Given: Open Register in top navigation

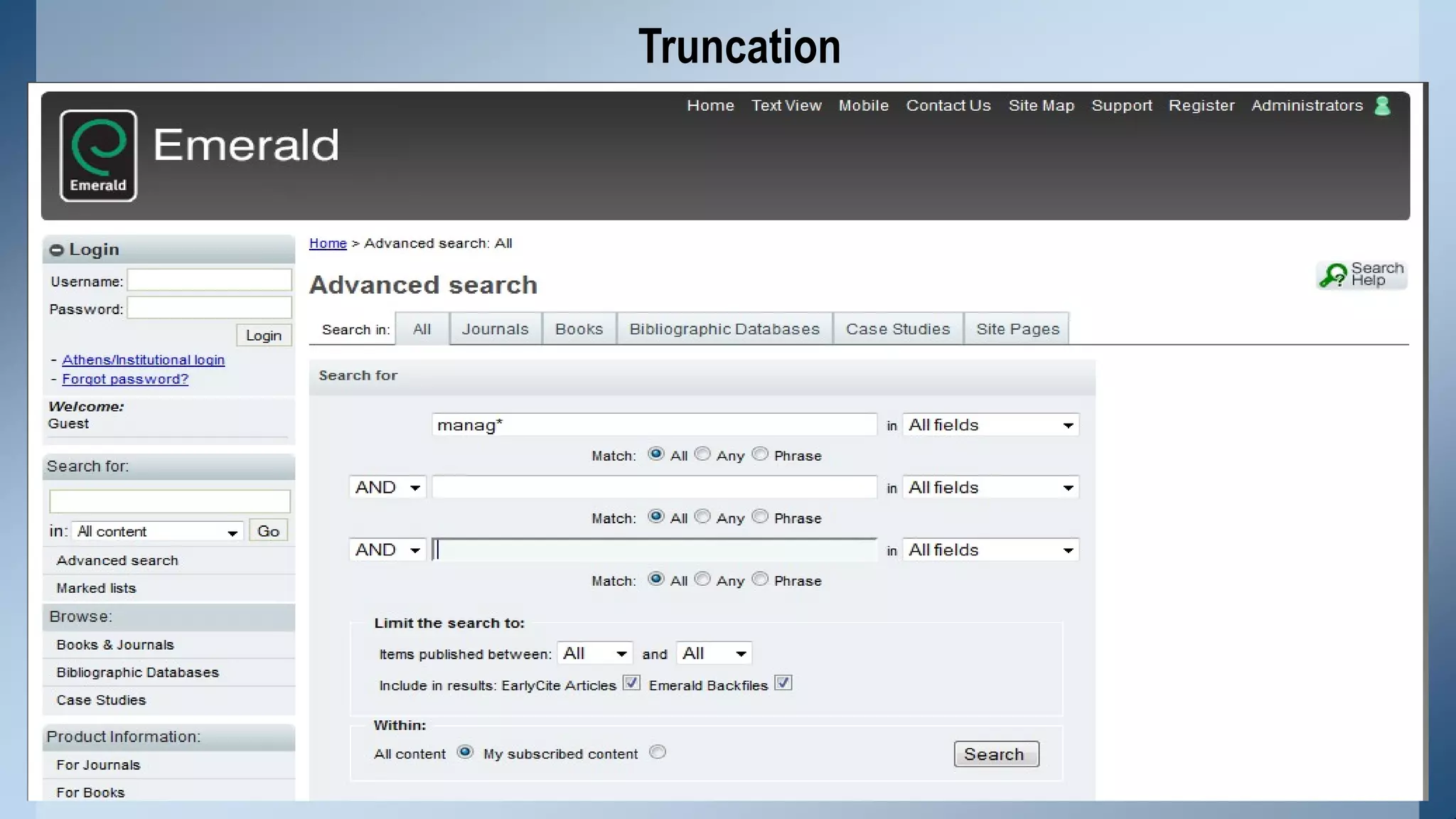Looking at the screenshot, I should (x=1201, y=105).
